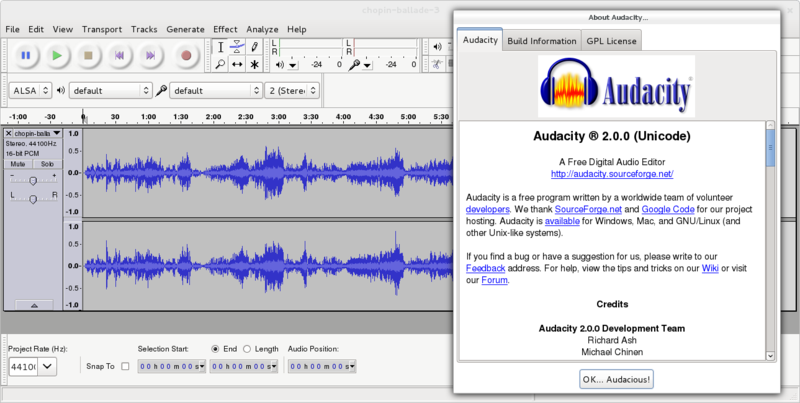Click the output meter speaker icon
Viewport: 800px width, 403px height.
[280, 65]
